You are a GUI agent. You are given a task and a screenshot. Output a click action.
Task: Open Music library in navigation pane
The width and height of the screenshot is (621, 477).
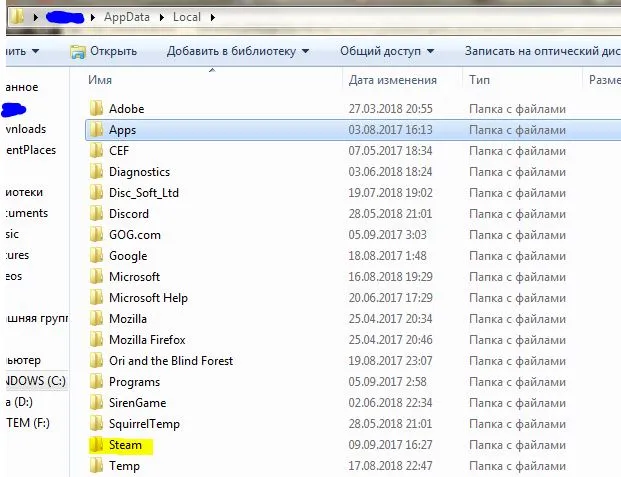tap(12, 234)
